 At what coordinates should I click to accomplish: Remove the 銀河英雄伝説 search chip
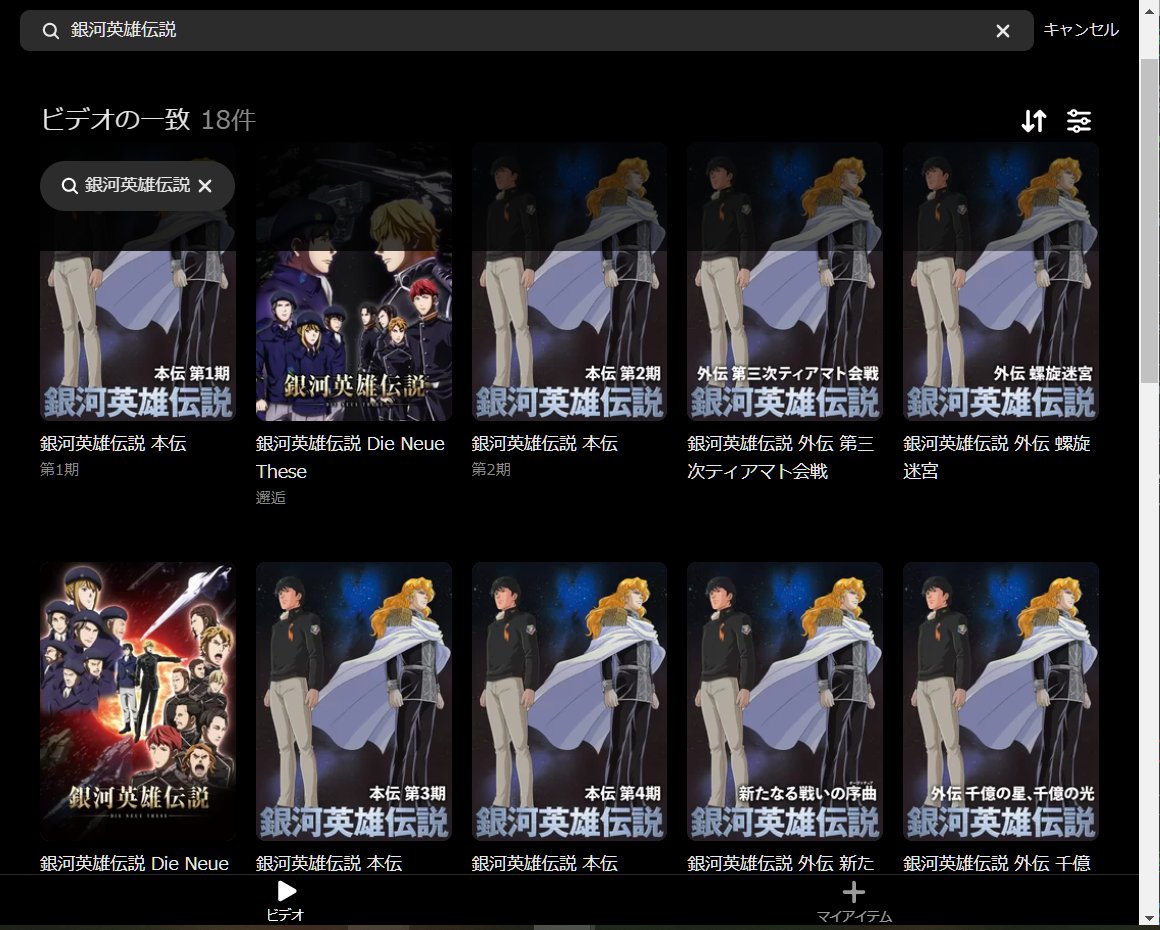(205, 186)
